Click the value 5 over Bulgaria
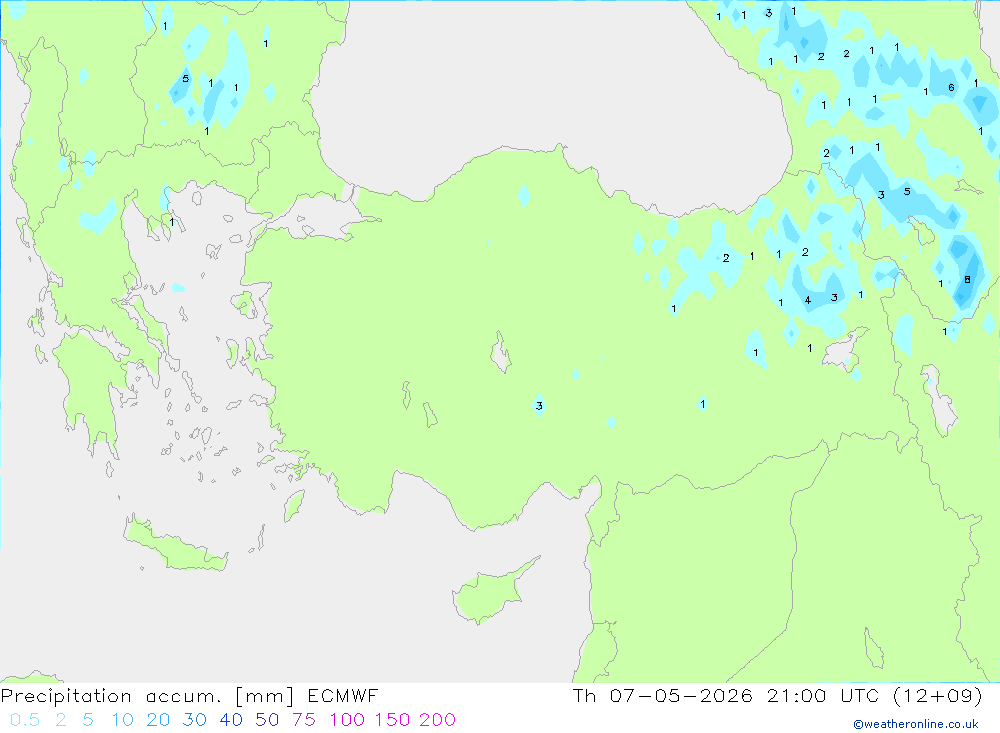 (x=186, y=78)
